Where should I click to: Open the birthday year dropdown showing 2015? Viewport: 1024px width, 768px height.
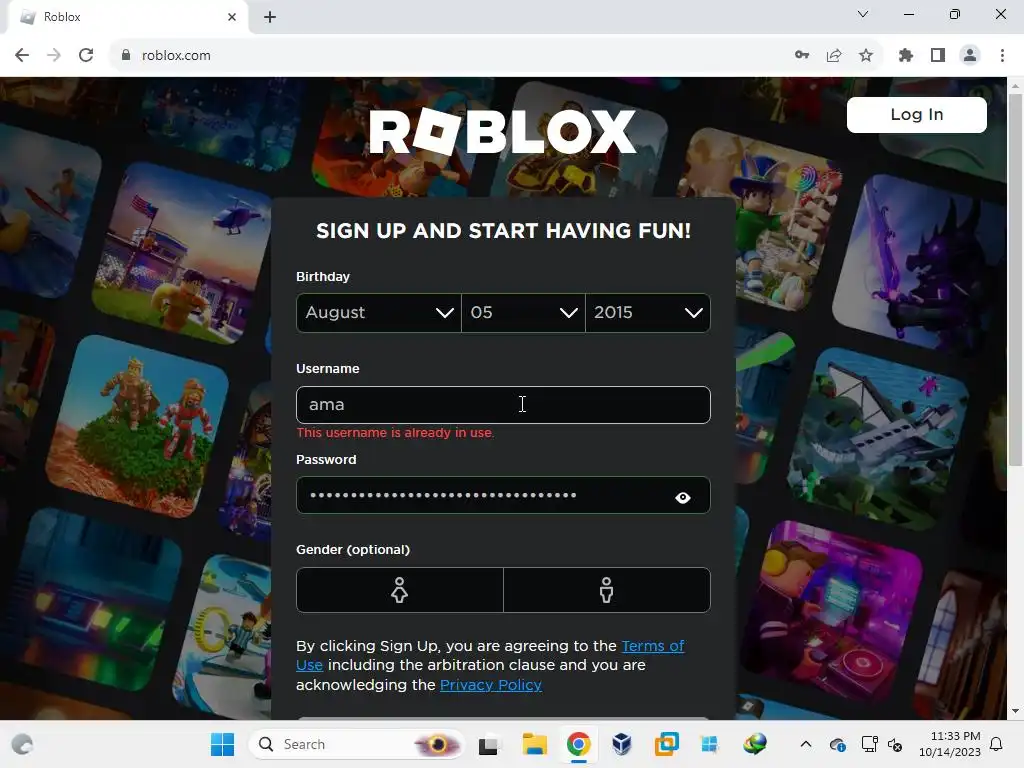[x=648, y=313]
